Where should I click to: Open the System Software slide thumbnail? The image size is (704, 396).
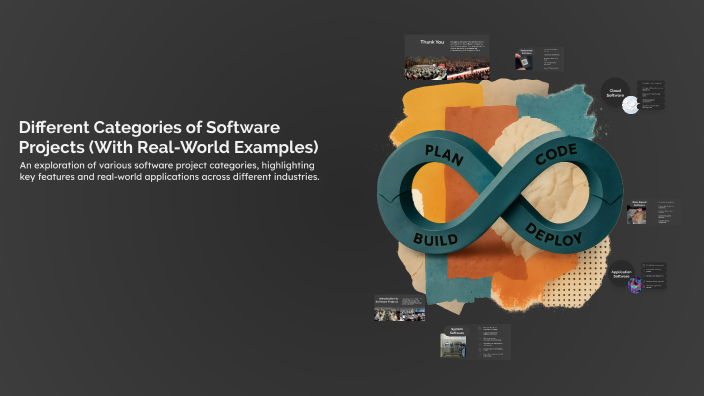click(x=475, y=342)
